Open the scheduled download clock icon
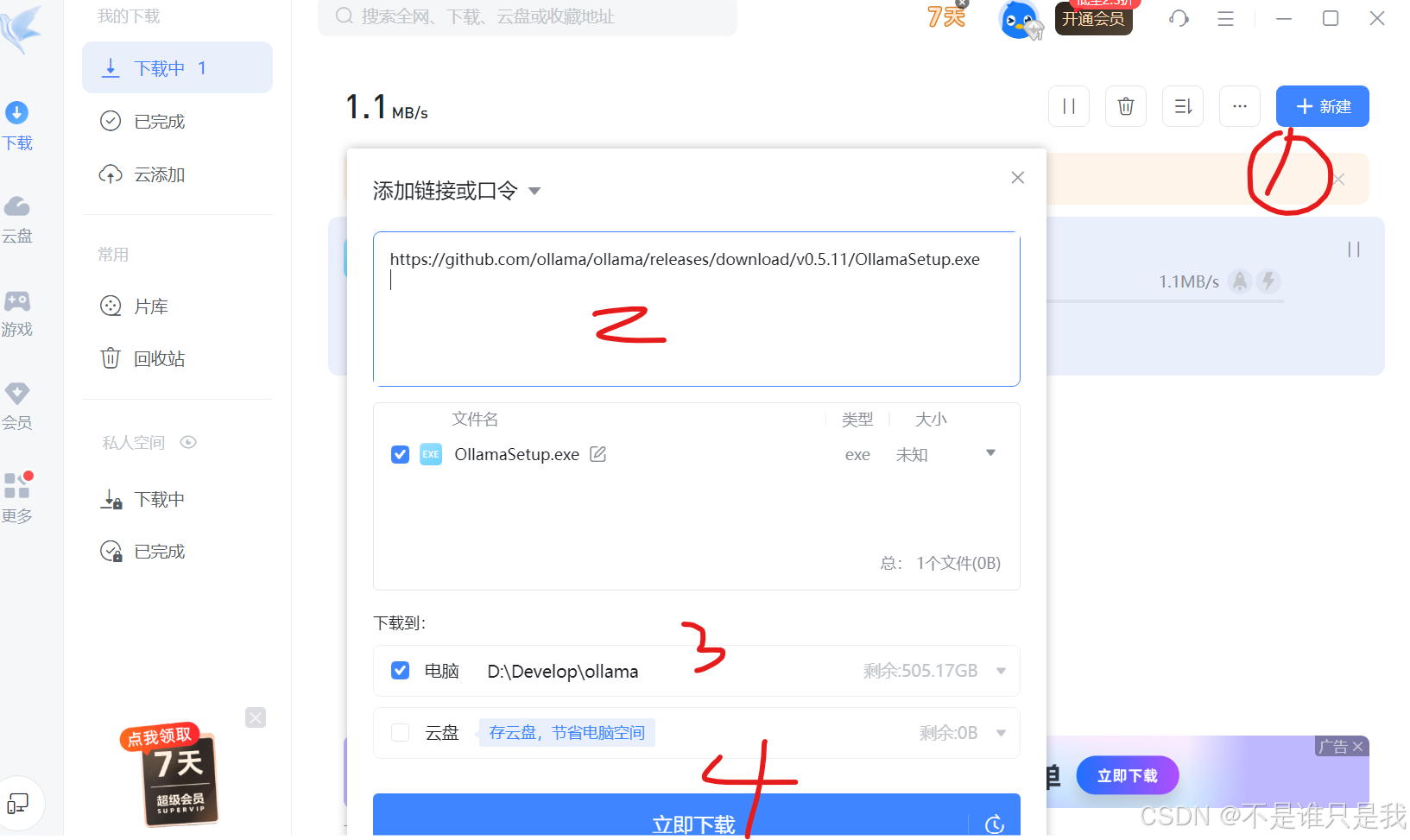The width and height of the screenshot is (1410, 840). pyautogui.click(x=995, y=824)
